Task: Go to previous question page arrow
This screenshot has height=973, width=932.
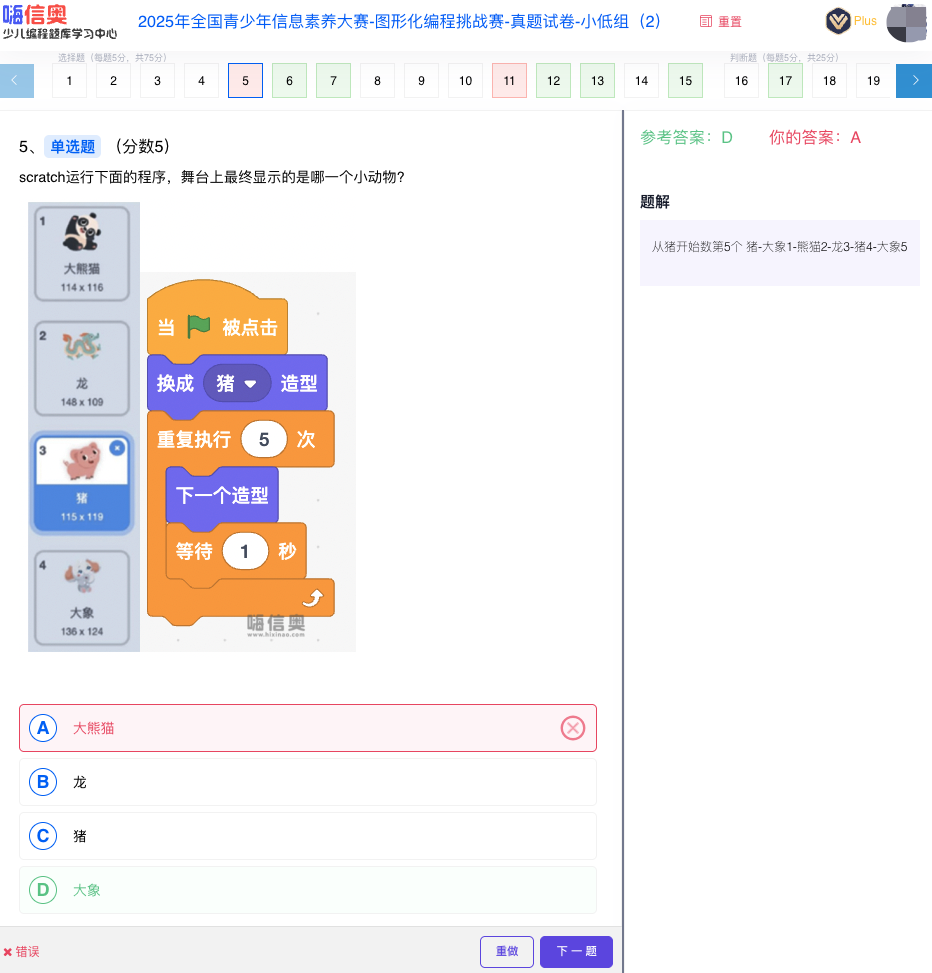Action: (x=17, y=81)
